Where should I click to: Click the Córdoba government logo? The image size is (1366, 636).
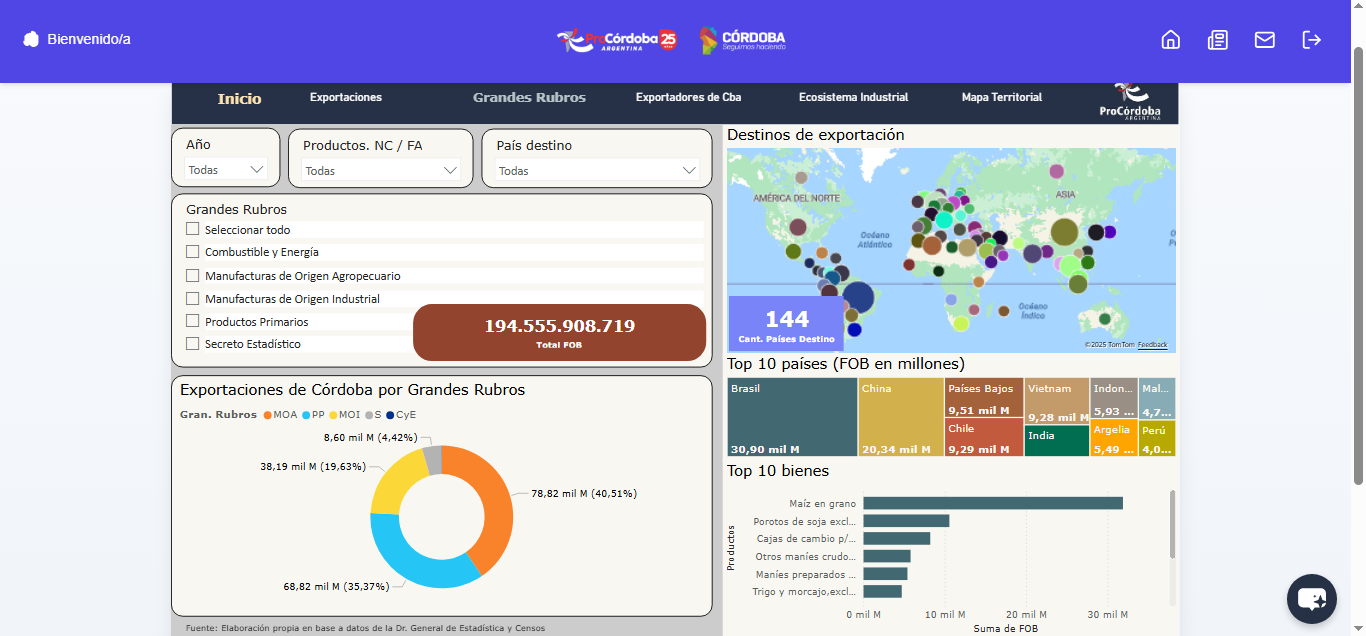point(742,40)
